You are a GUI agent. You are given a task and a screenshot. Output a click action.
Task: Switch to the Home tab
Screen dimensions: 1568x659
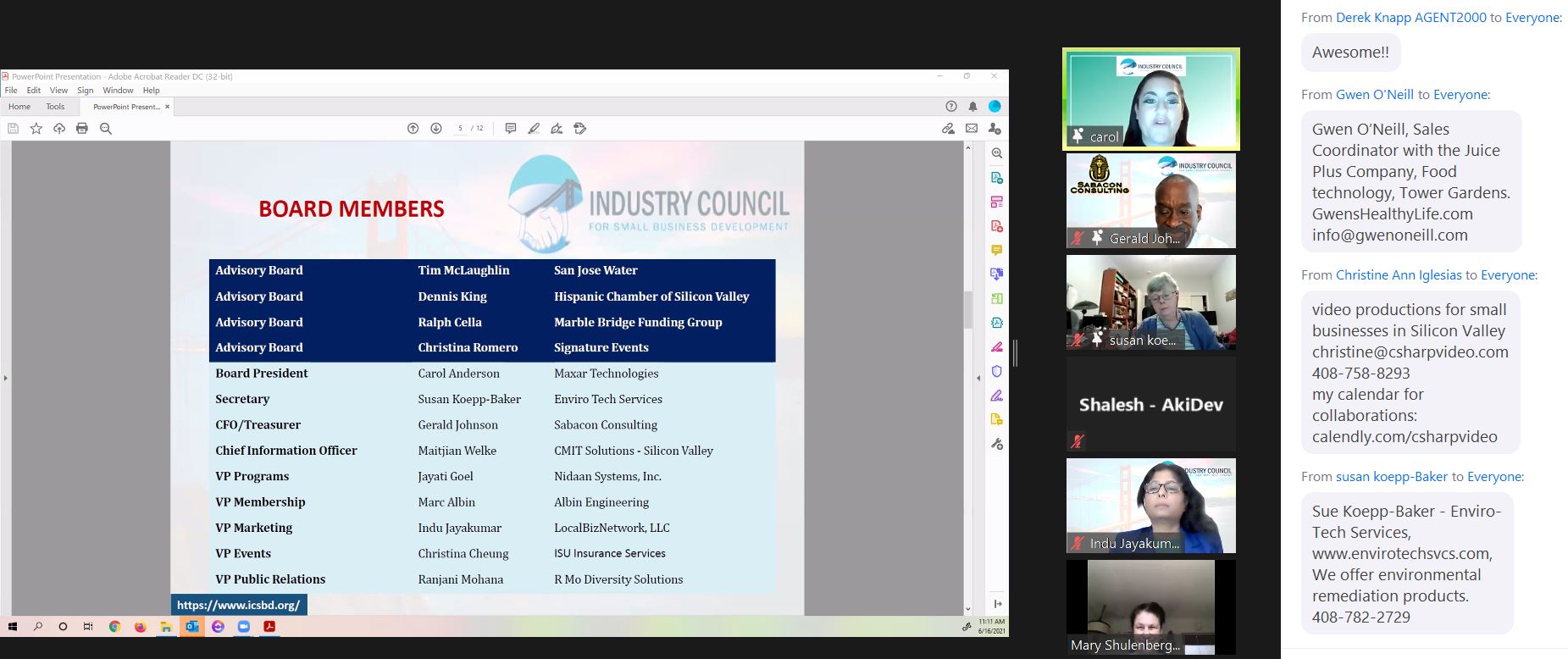tap(19, 107)
